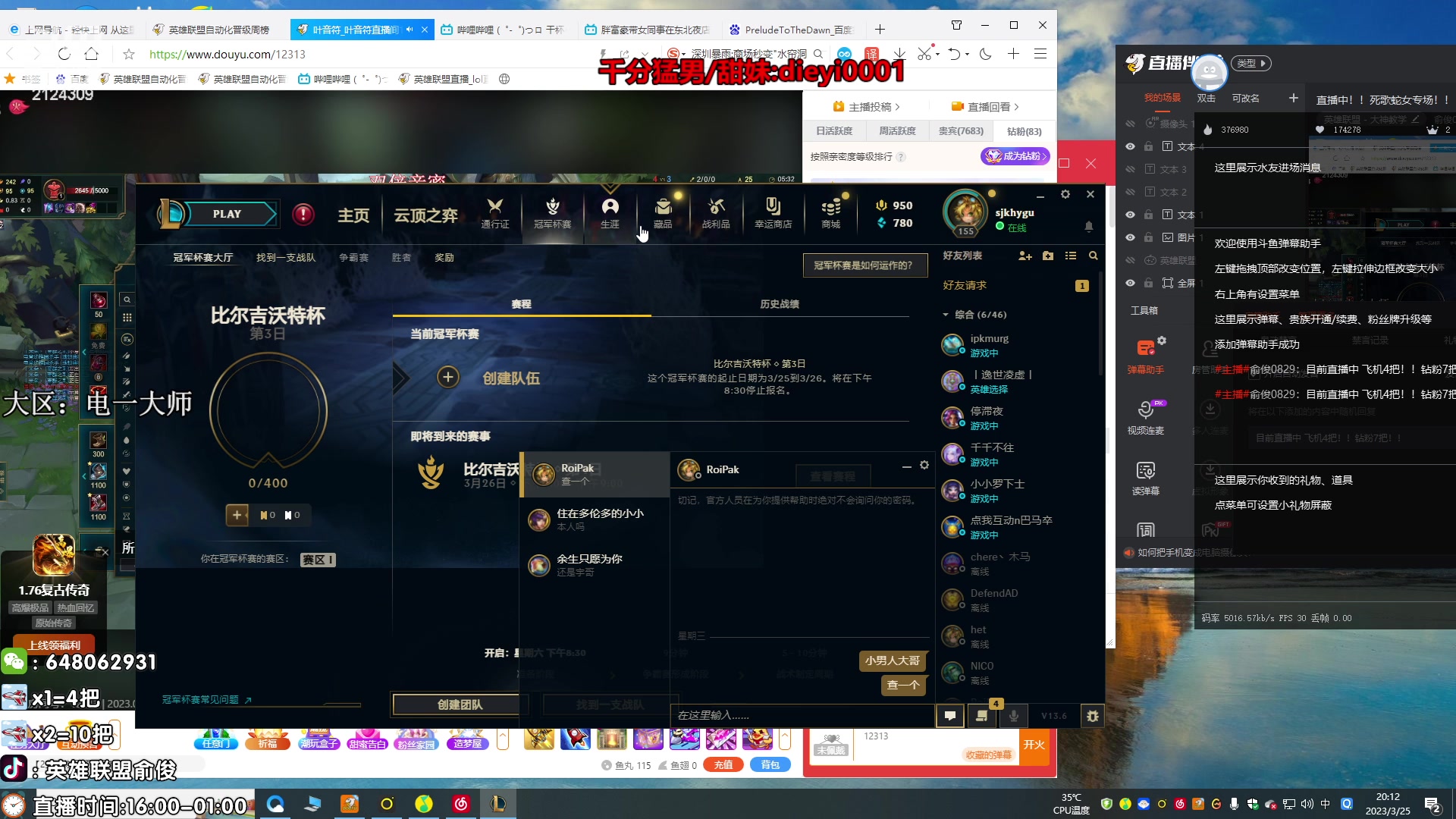Expand the 主播投稿 menu
The image size is (1456, 819).
click(866, 107)
